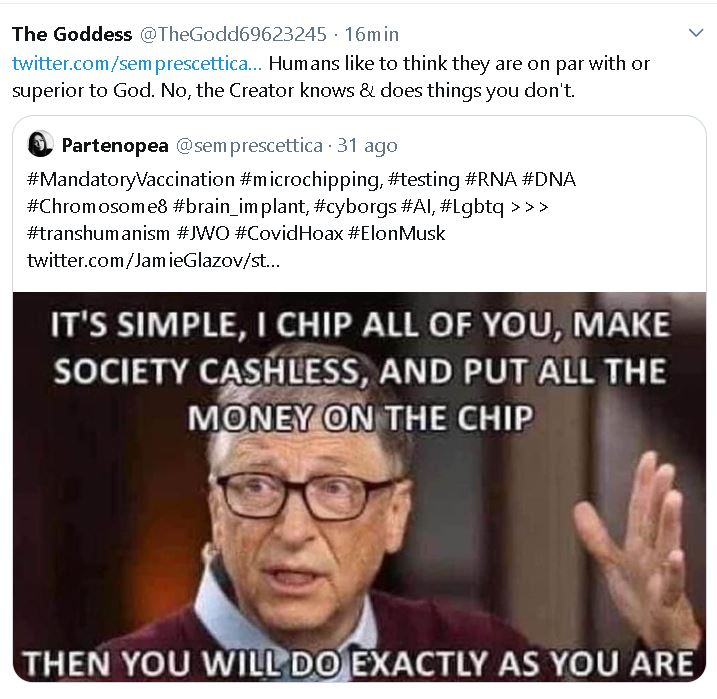Viewport: 717px width, 699px height.
Task: Select the #microchipping hashtag
Action: (x=311, y=179)
